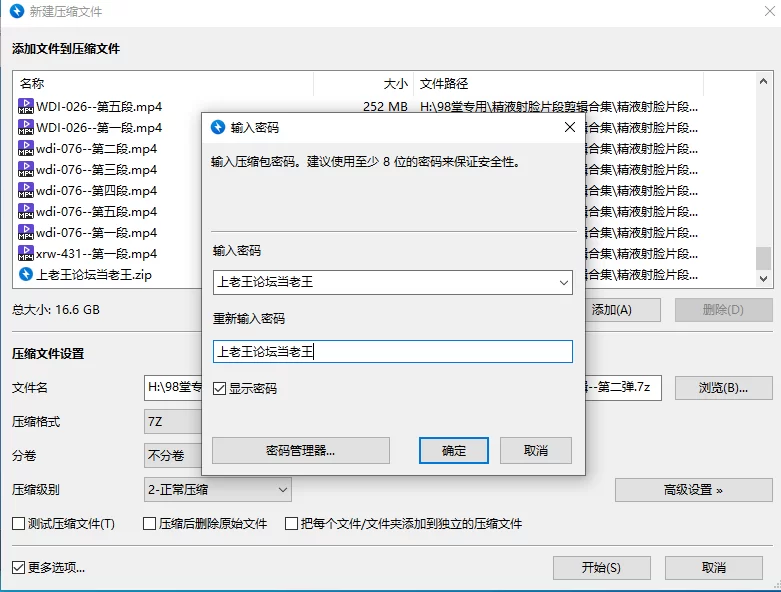Click the MP4 icon of wdi-076--第一段.mp4

coord(25,232)
